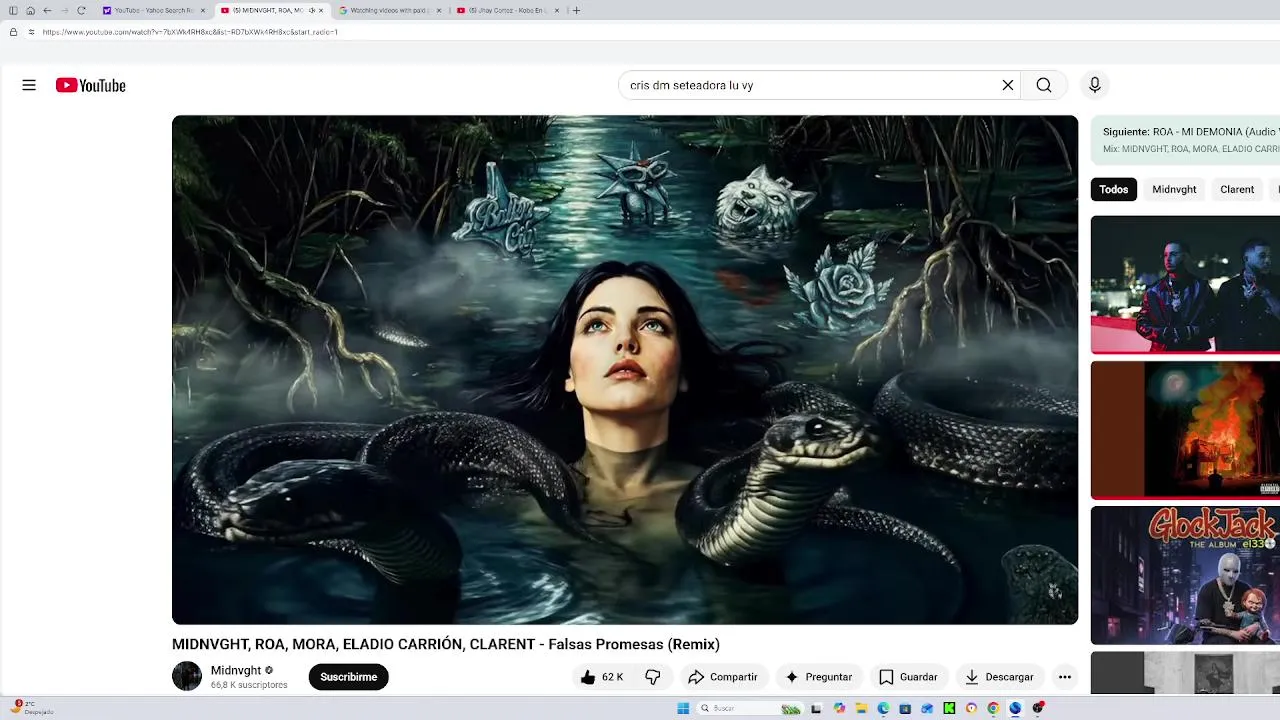Close the Jhay Cortez tab

click(x=557, y=10)
